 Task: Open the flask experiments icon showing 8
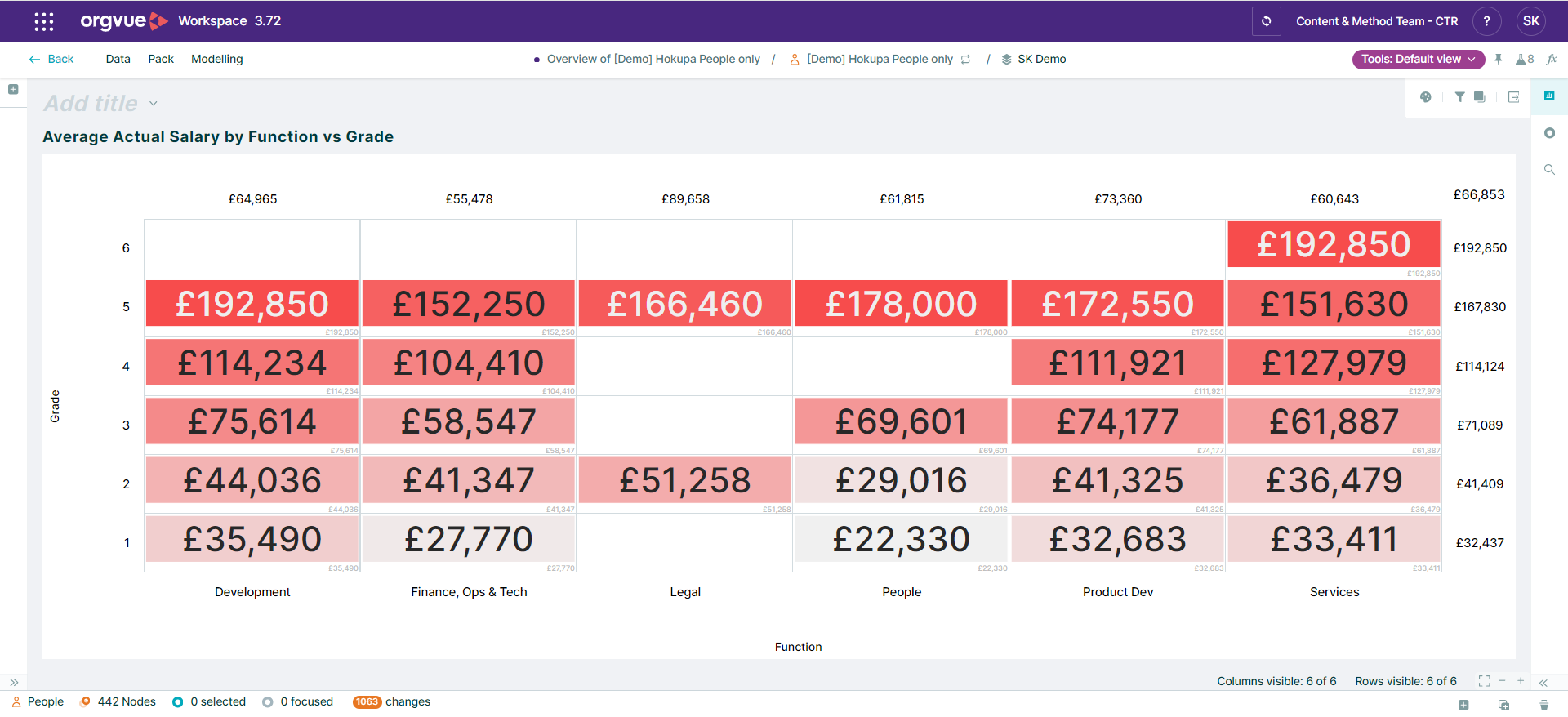pyautogui.click(x=1525, y=59)
